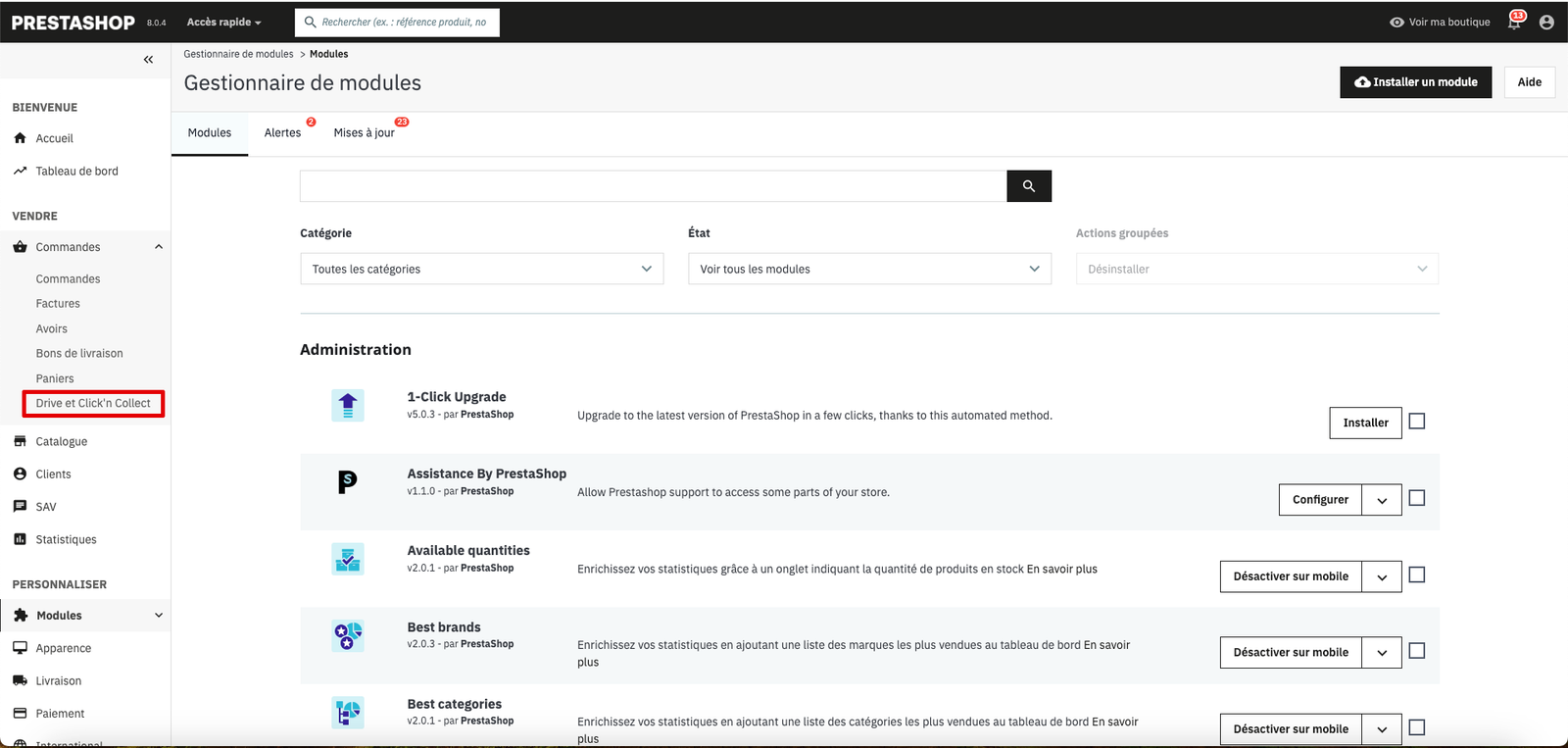Switch to the Mises à jour tab
Screen dimensions: 1568x748
coord(365,133)
